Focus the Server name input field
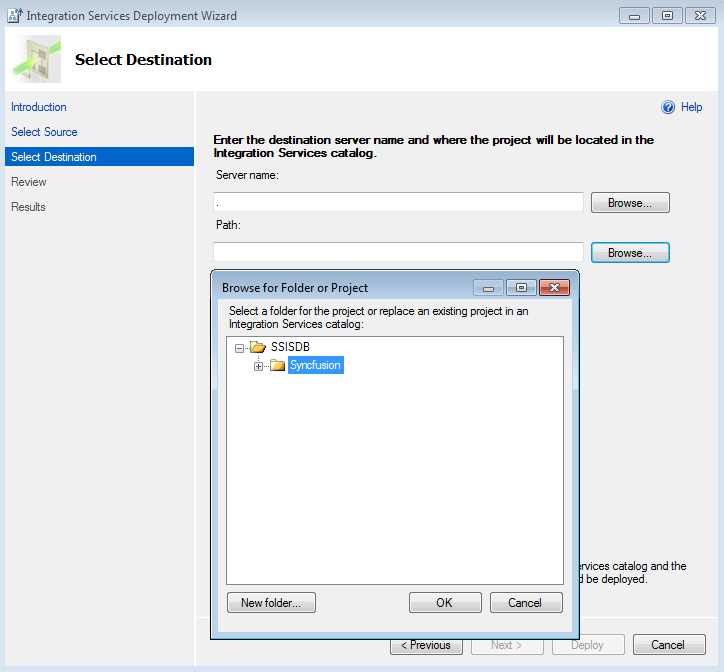This screenshot has height=672, width=724. (398, 202)
